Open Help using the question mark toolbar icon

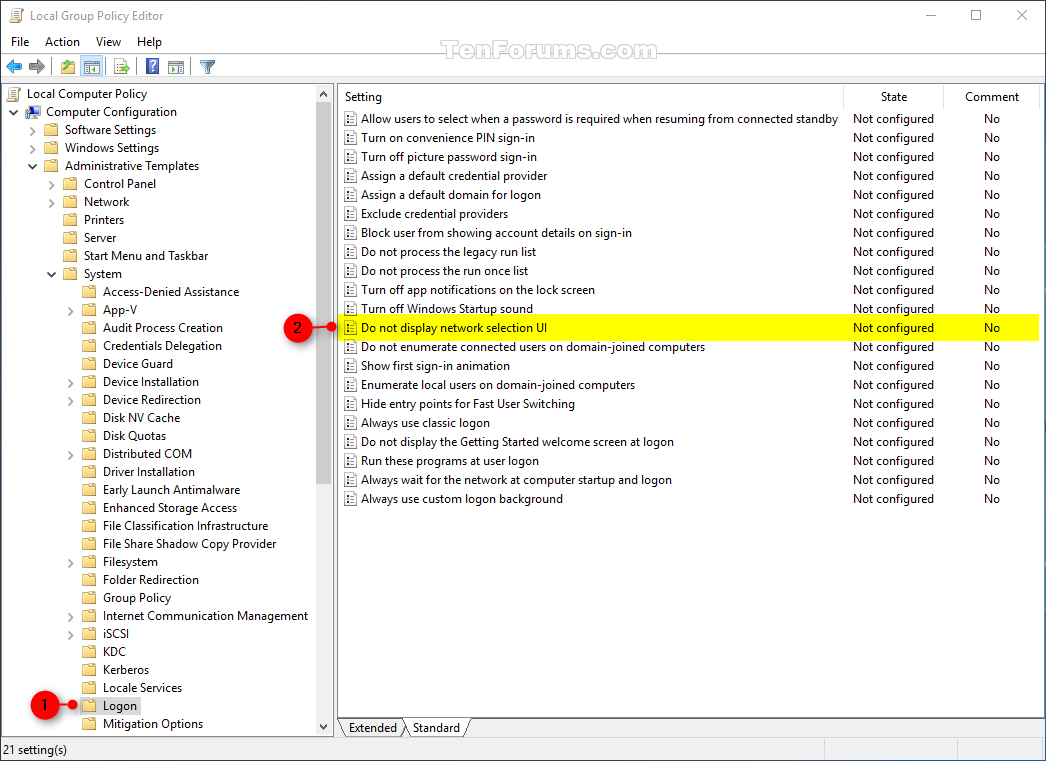(152, 66)
